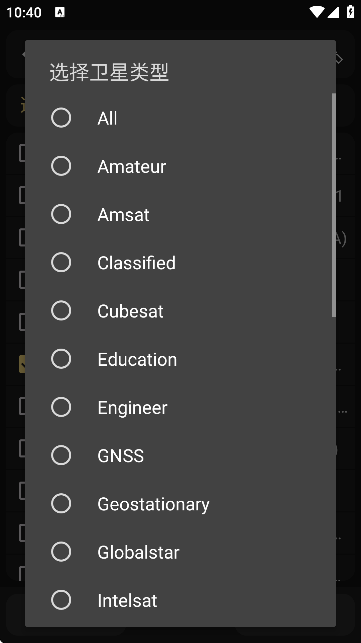
Task: Click the dialog's vertical scrollbar thumb
Action: coord(334,205)
